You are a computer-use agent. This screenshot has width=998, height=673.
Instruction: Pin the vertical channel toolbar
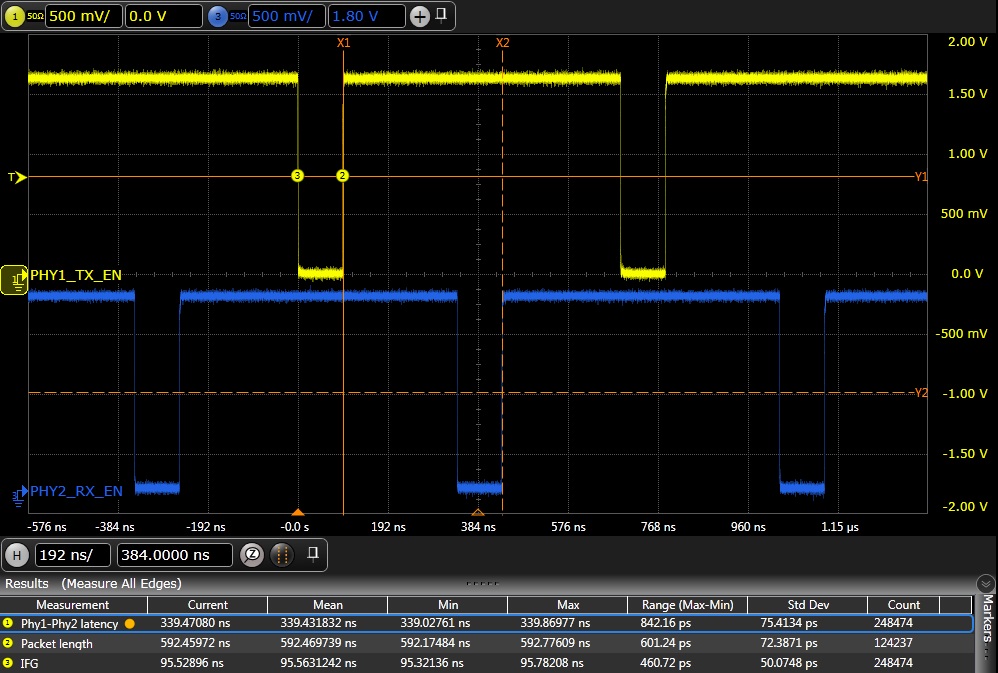click(442, 15)
